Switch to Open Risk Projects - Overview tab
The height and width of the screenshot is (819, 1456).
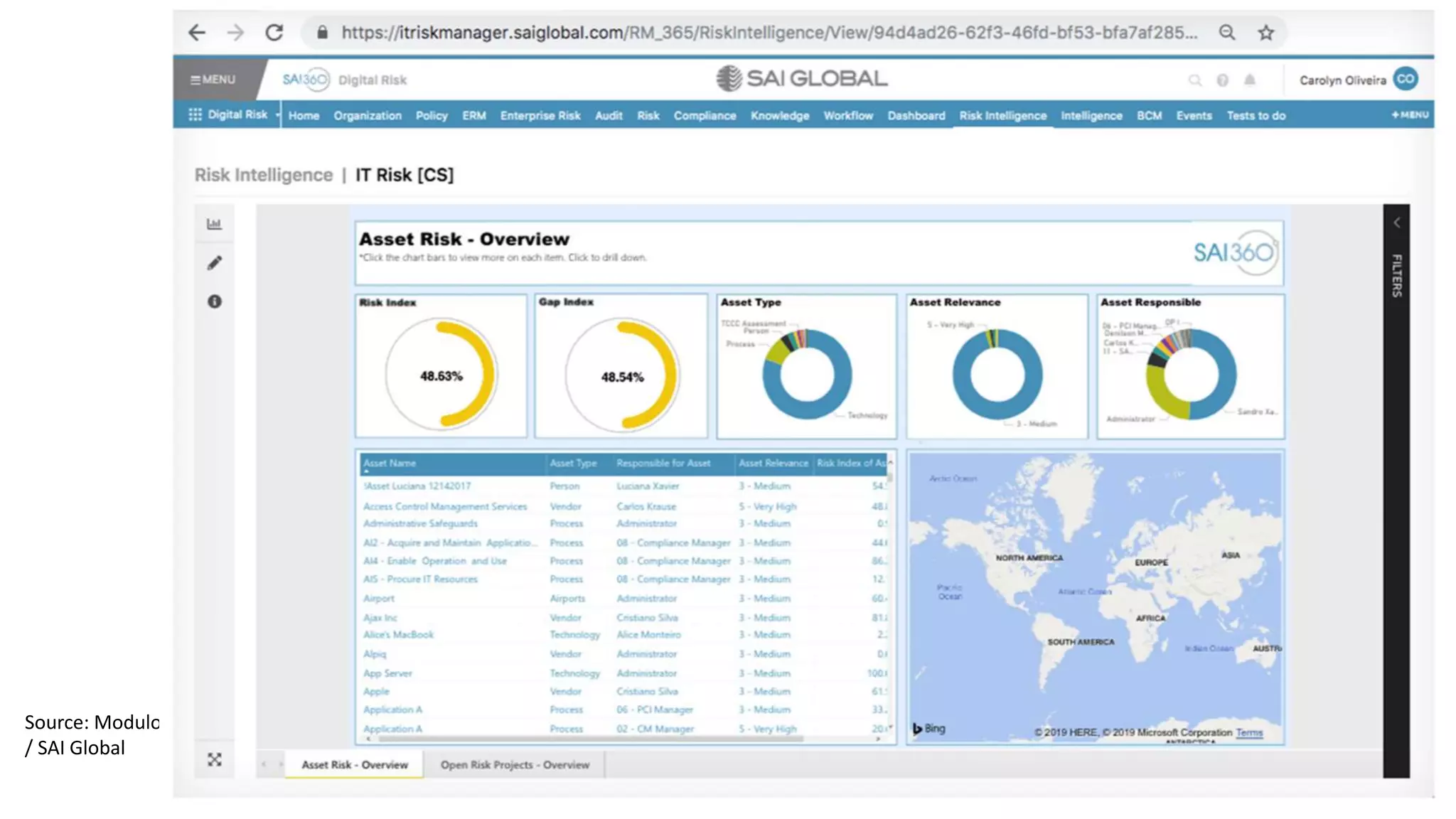pos(515,765)
